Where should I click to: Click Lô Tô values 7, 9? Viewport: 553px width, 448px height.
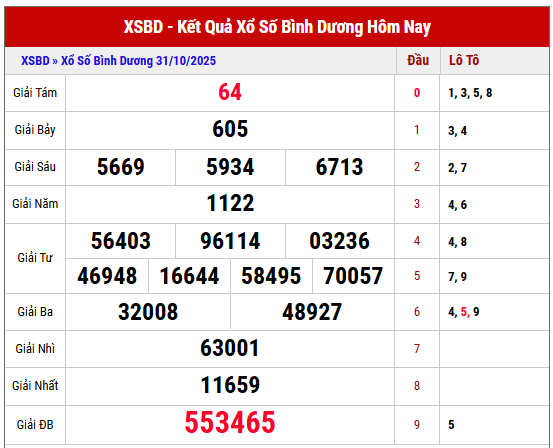point(457,277)
